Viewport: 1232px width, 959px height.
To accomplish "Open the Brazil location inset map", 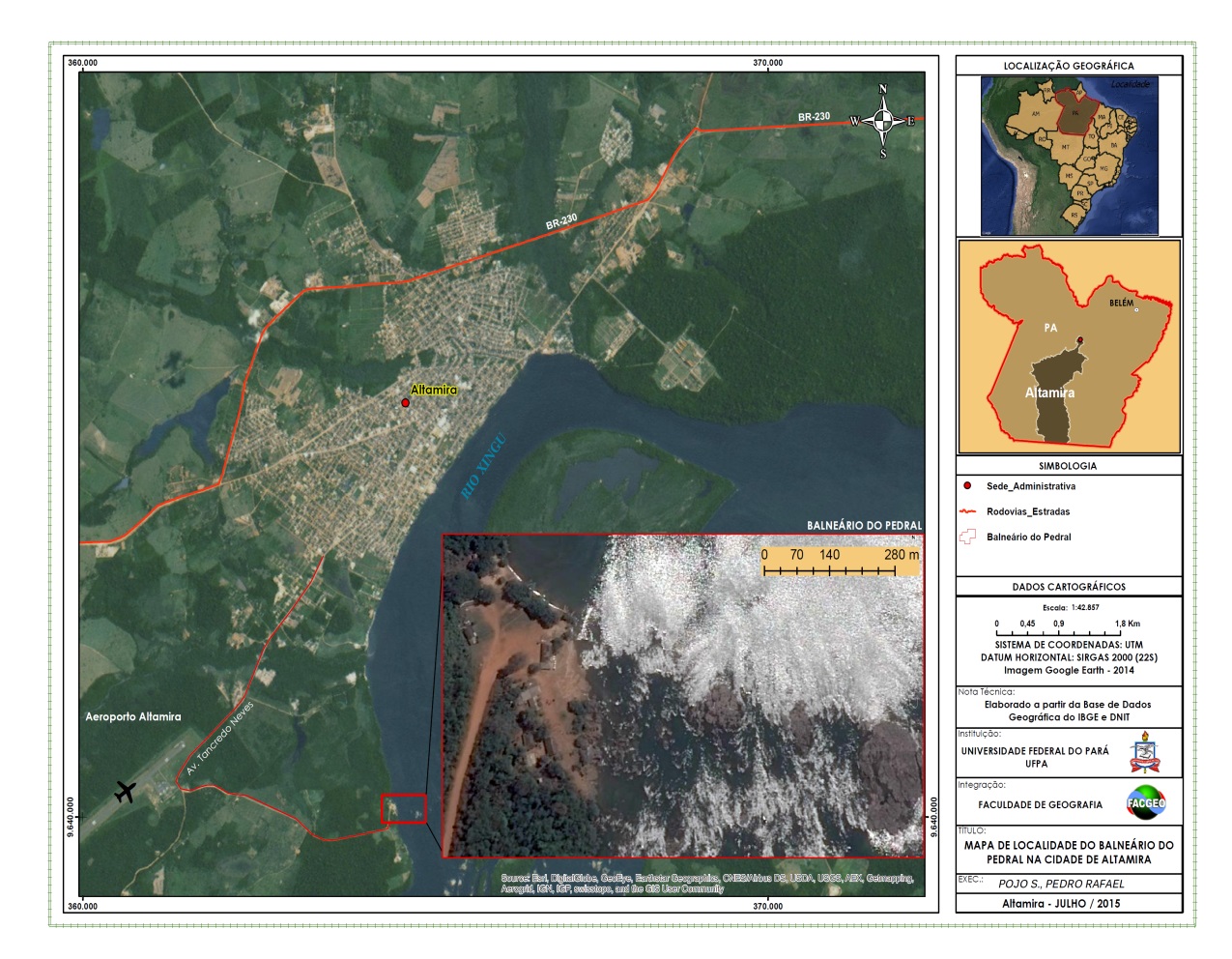I will 1069,156.
